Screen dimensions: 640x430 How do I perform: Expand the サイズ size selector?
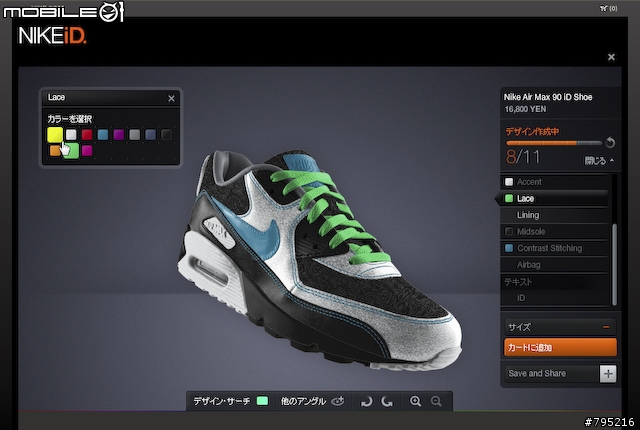[x=560, y=327]
